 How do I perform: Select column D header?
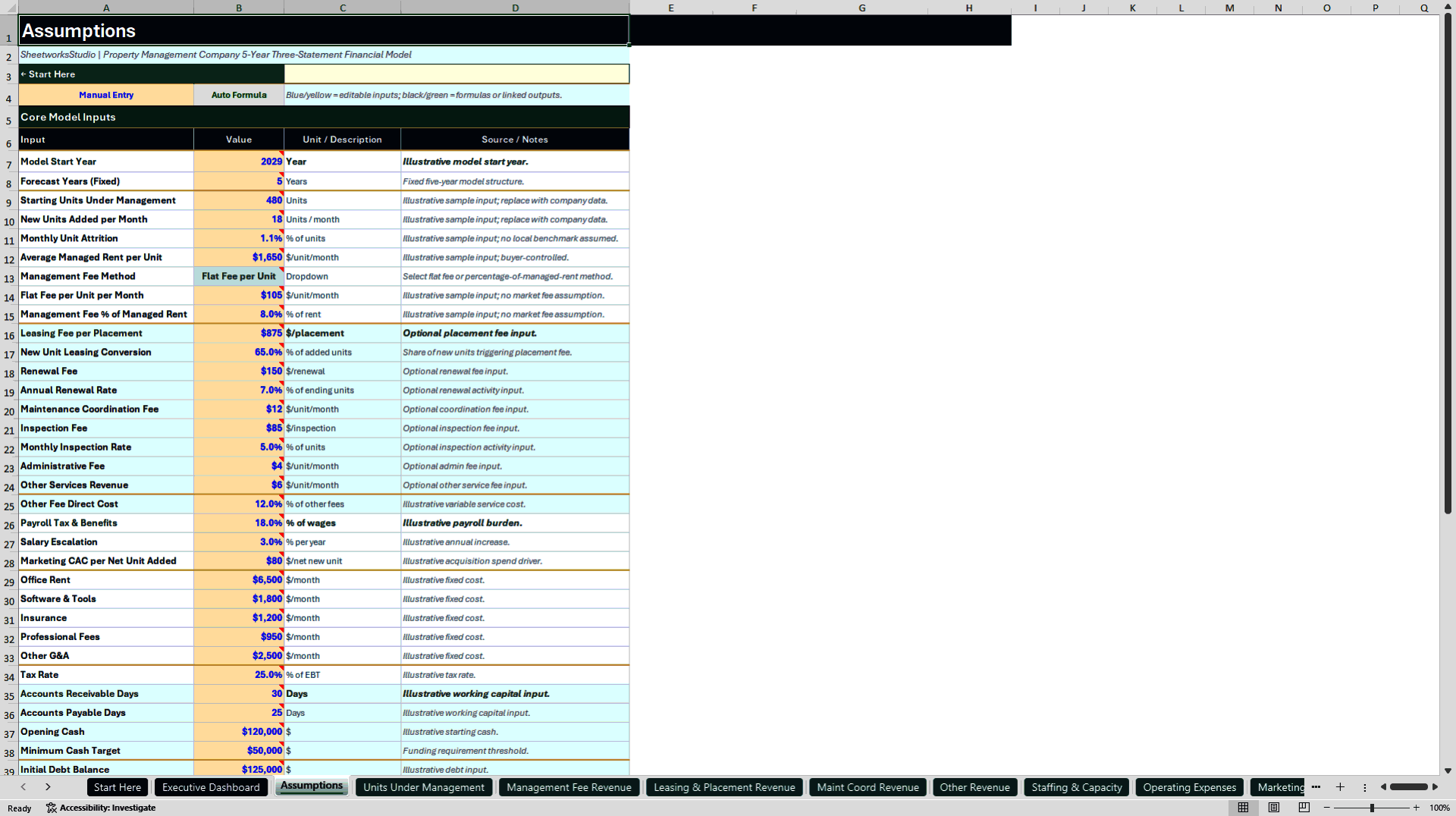515,8
